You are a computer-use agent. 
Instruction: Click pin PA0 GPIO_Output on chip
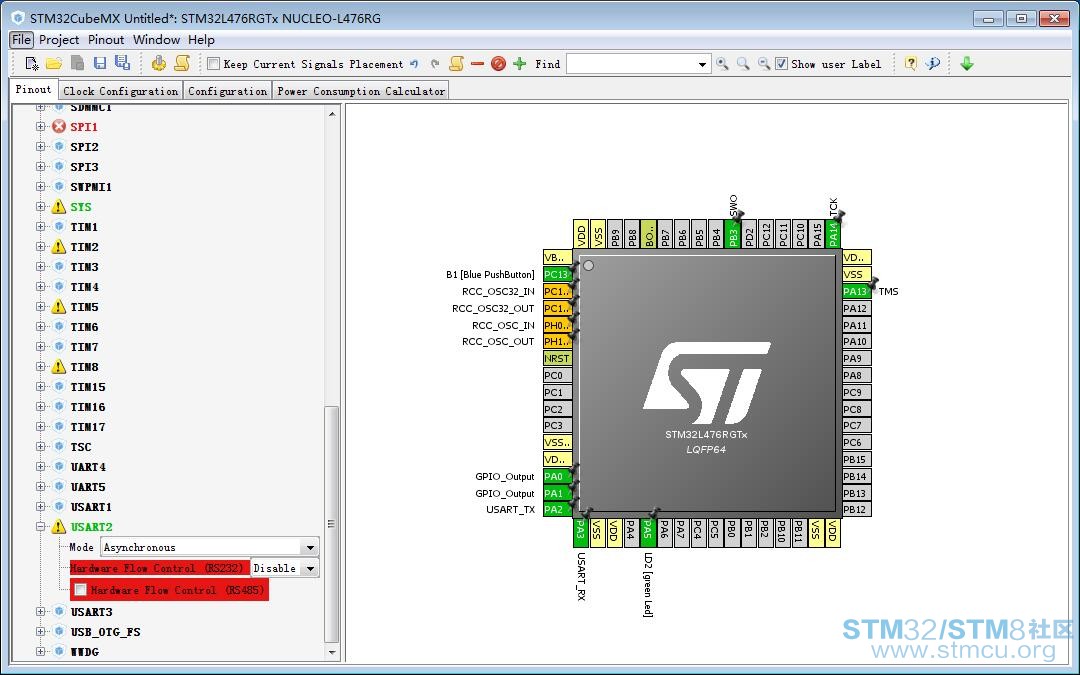[x=557, y=476]
